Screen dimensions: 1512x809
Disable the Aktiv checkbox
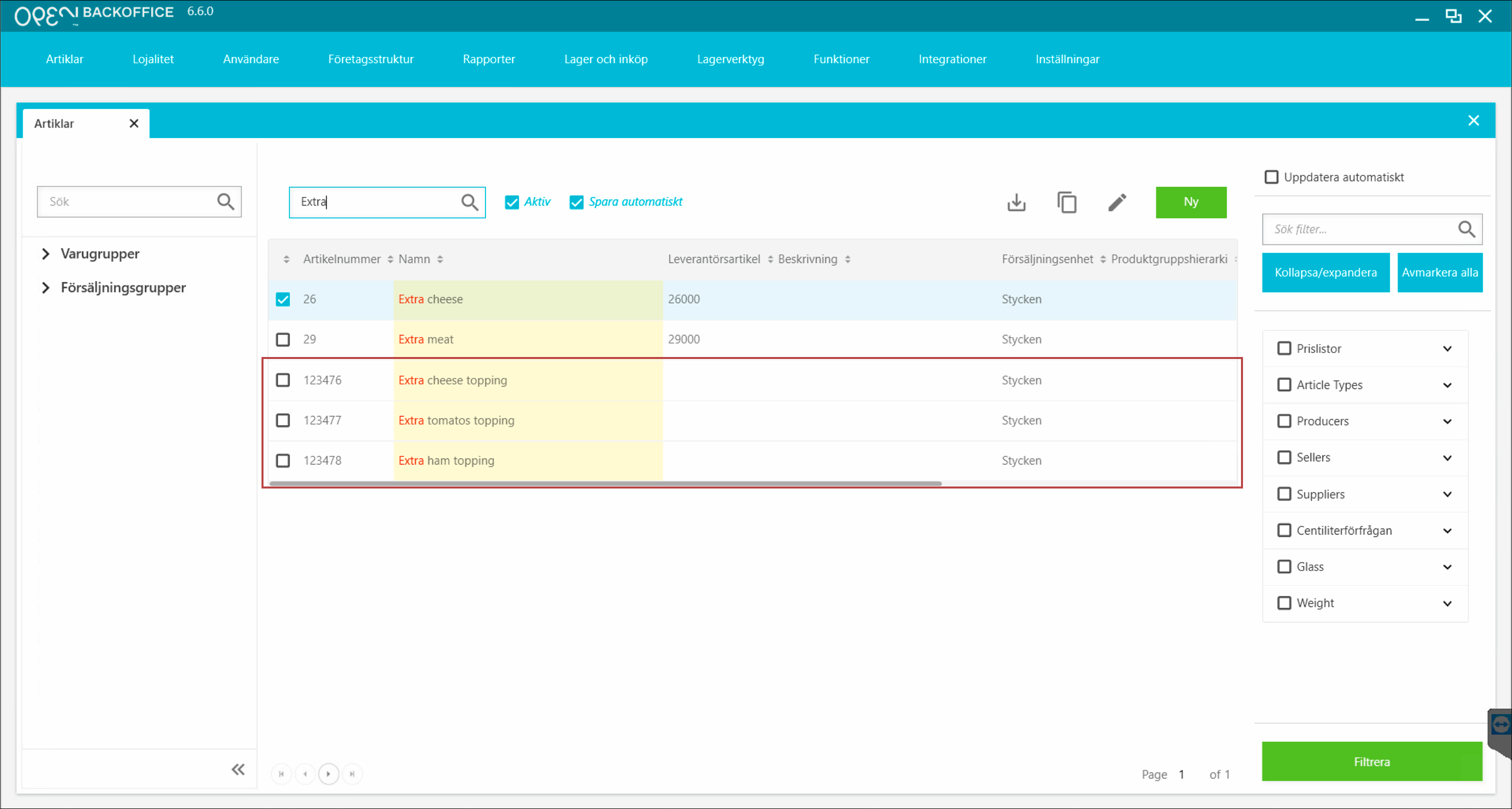[x=512, y=202]
